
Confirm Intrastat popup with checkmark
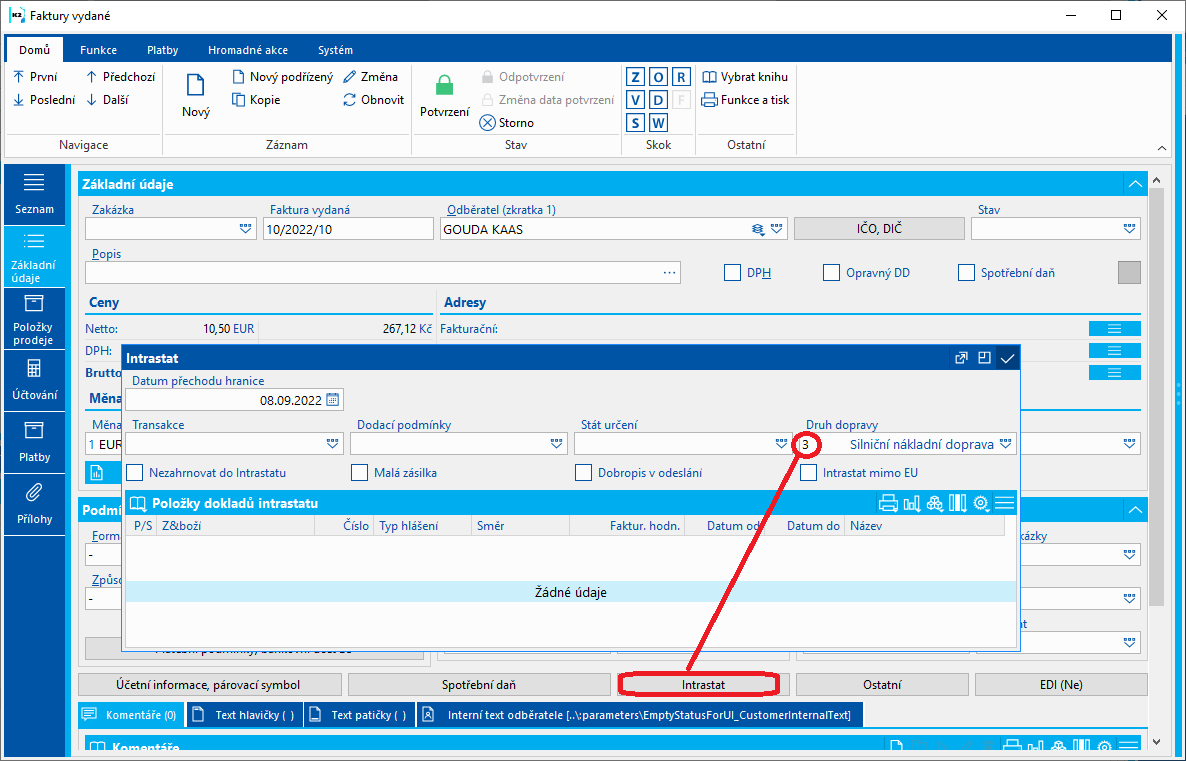coord(1007,358)
